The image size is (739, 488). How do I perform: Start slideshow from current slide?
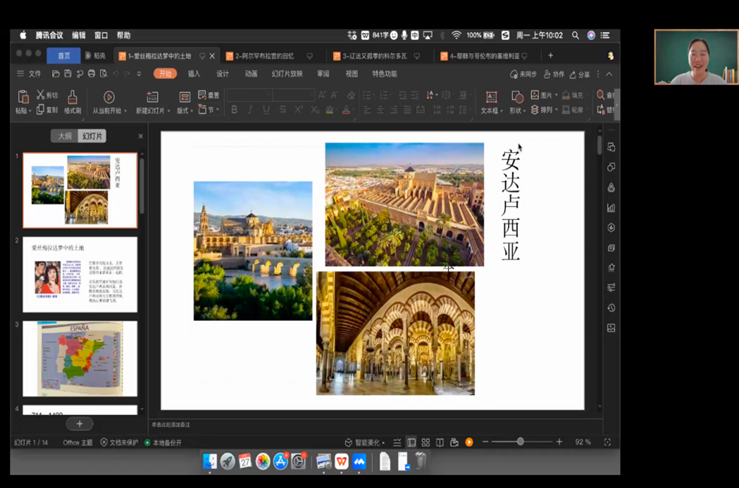[108, 99]
